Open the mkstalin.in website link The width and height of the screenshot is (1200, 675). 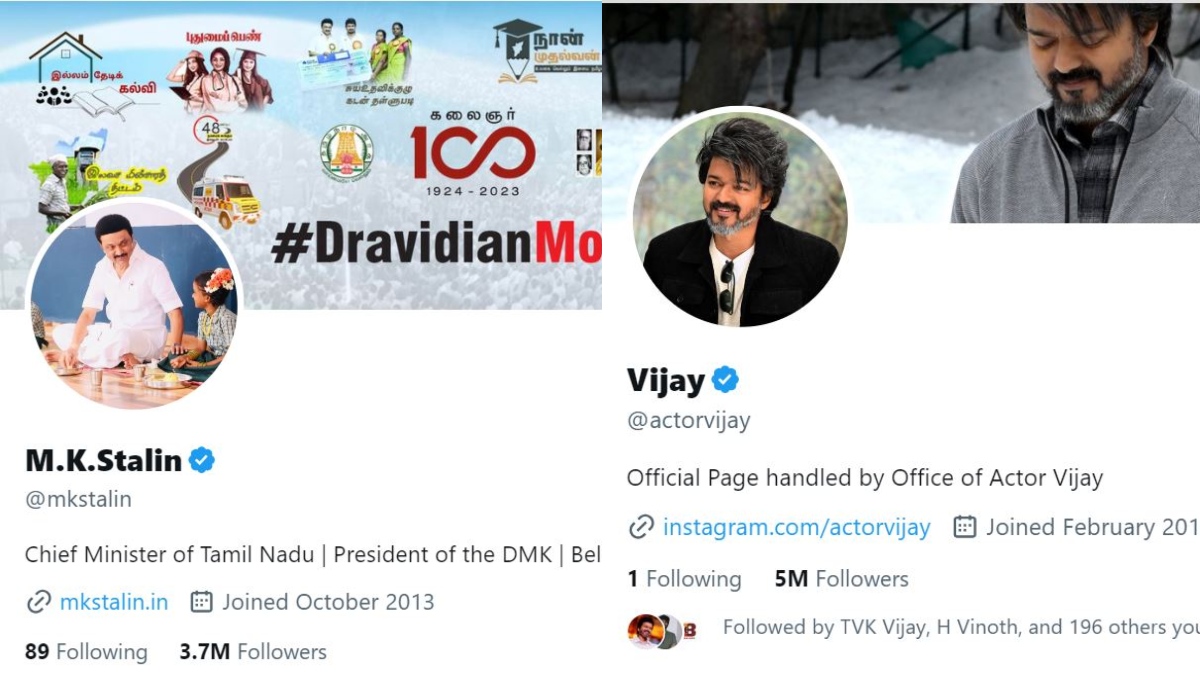click(114, 602)
